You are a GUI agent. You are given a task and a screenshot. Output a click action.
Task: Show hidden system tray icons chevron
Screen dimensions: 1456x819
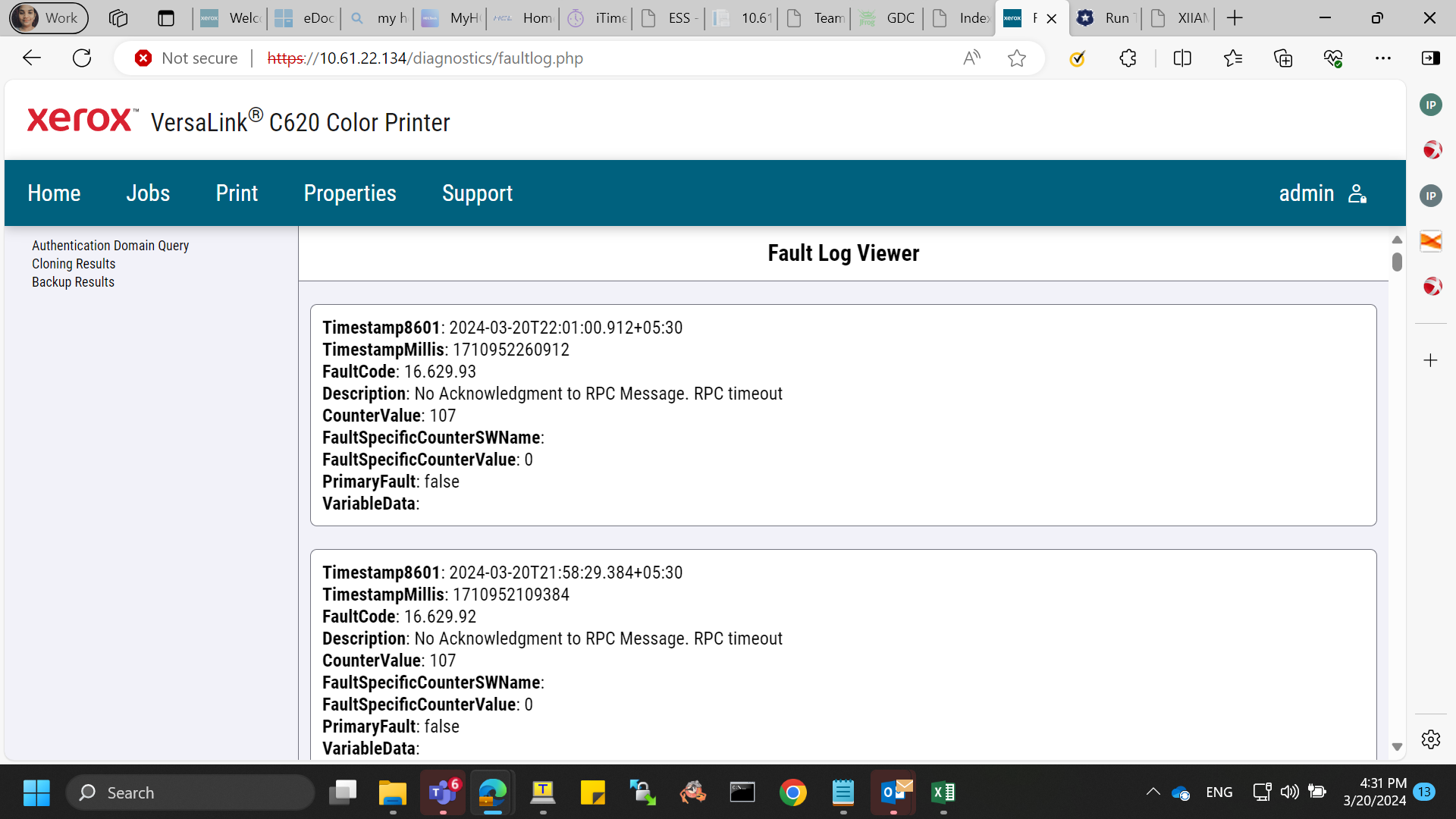[1153, 792]
